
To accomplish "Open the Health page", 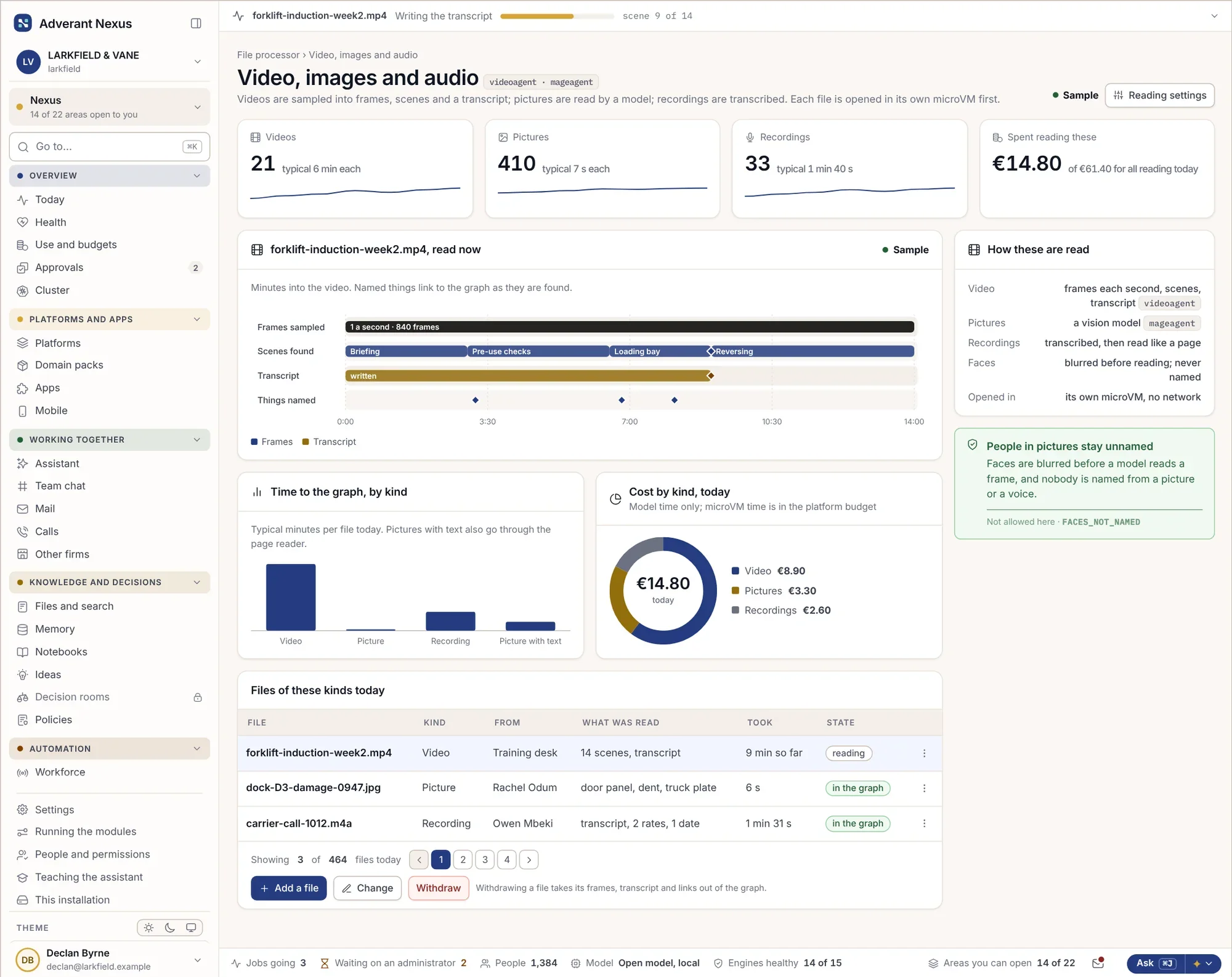I will click(51, 222).
